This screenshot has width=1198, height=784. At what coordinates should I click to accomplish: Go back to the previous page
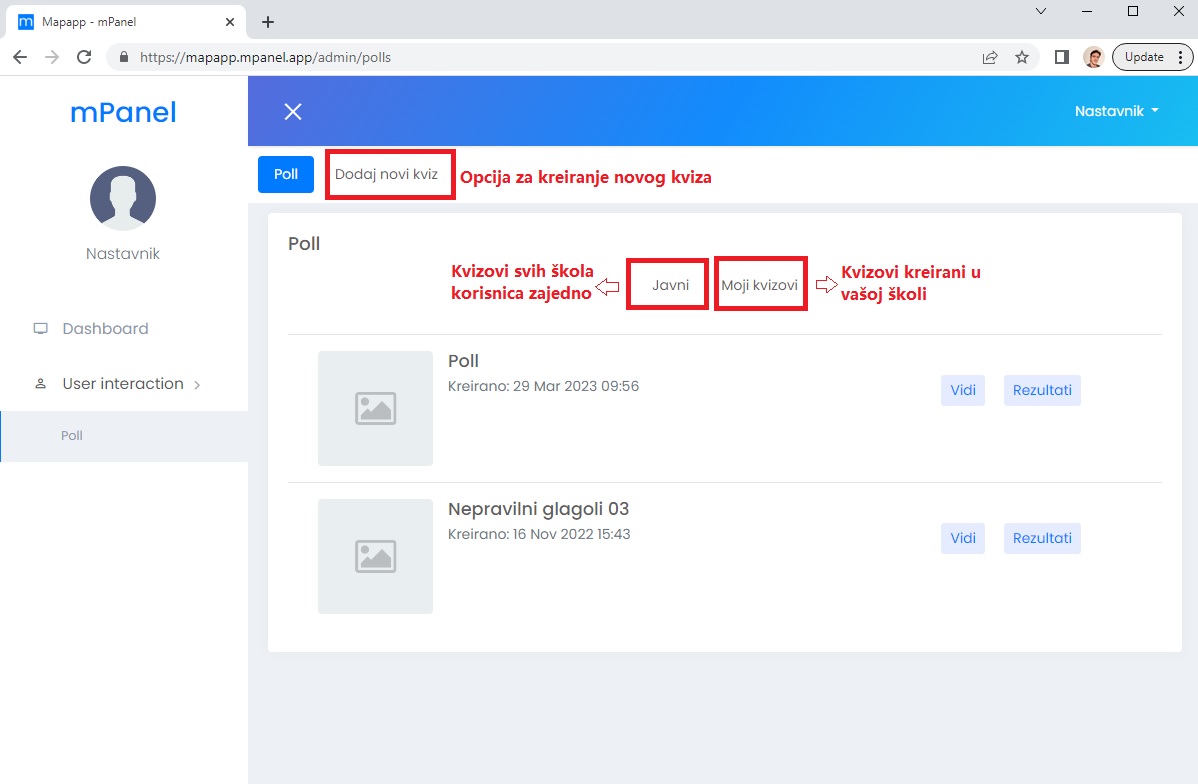(20, 57)
